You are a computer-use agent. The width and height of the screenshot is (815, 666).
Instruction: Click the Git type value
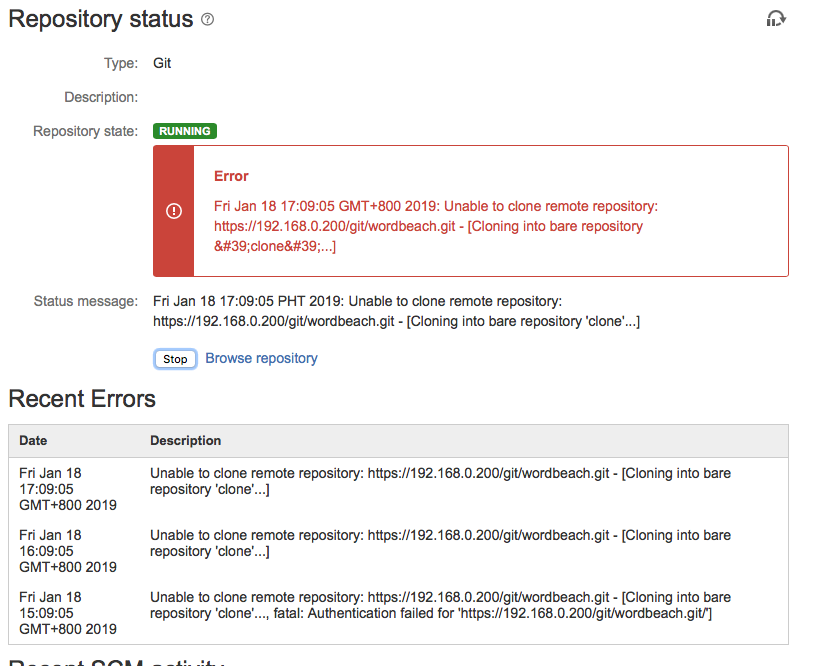pyautogui.click(x=162, y=63)
